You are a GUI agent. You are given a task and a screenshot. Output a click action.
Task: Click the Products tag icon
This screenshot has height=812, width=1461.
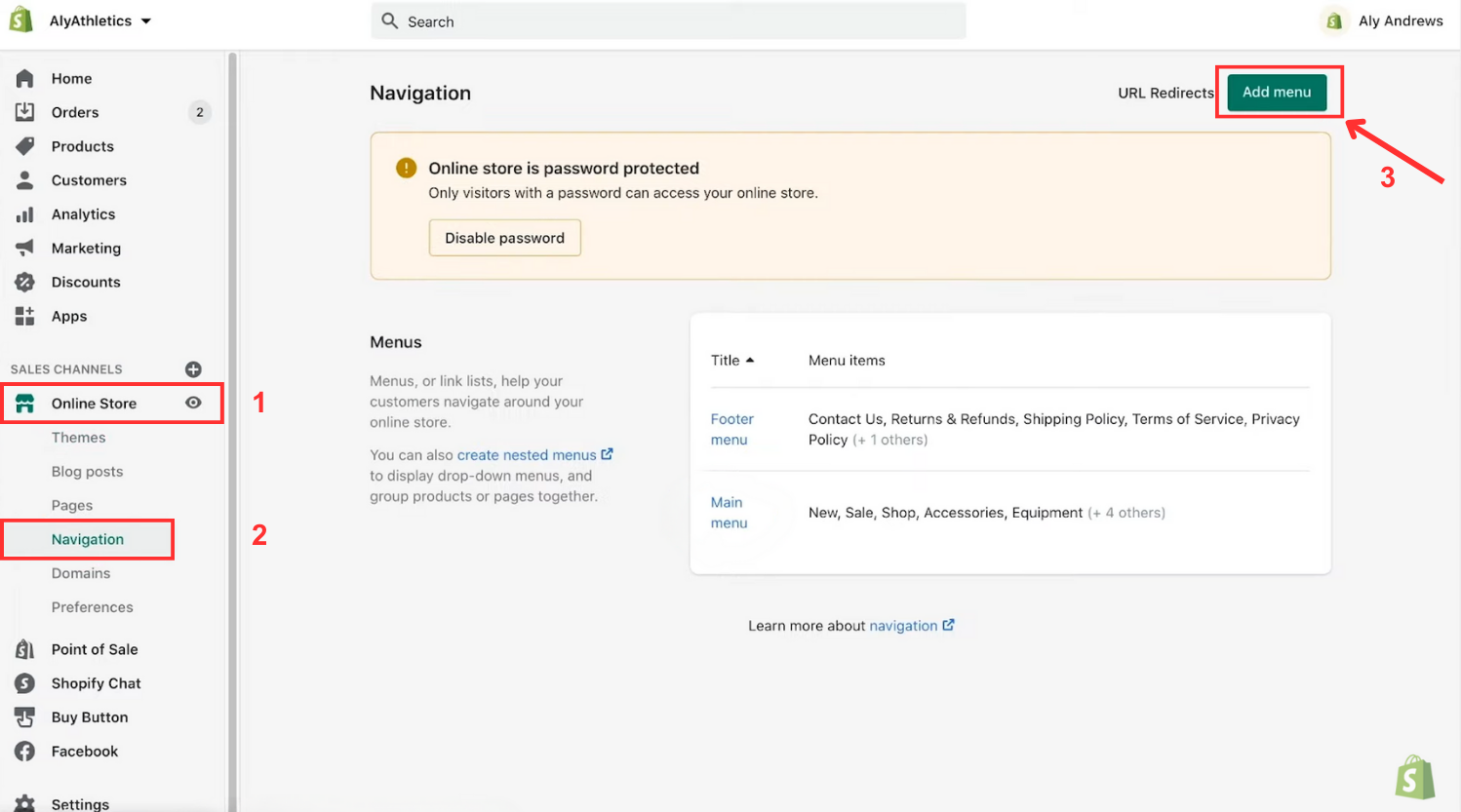pos(24,146)
